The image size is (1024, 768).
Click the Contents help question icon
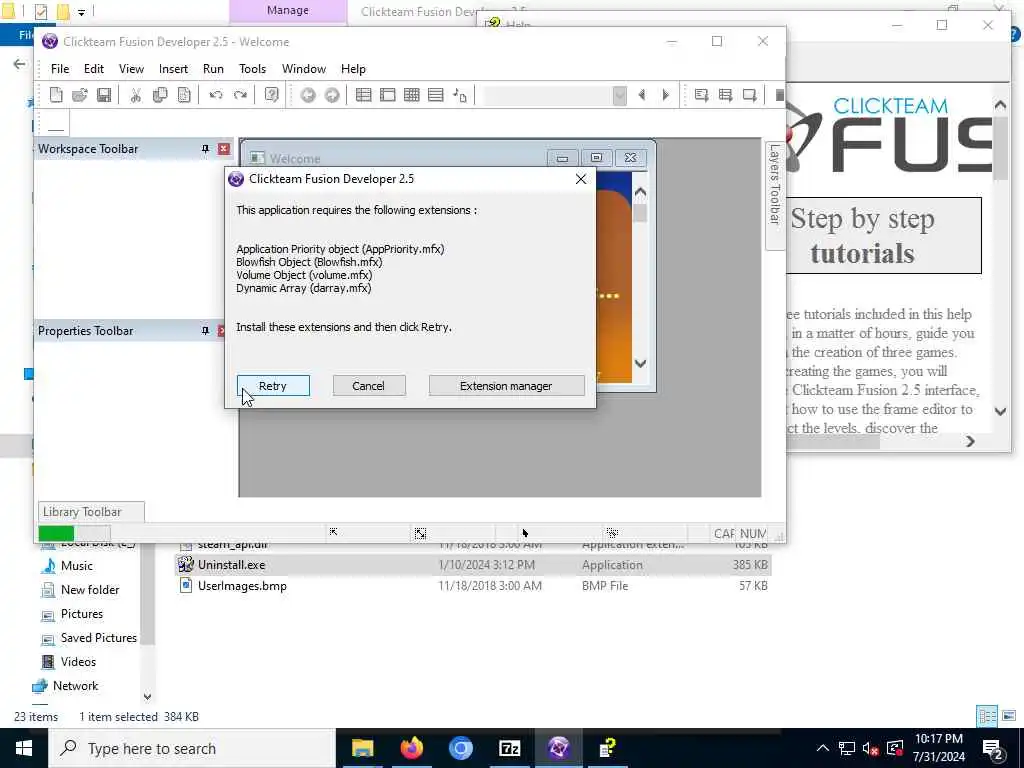click(272, 95)
